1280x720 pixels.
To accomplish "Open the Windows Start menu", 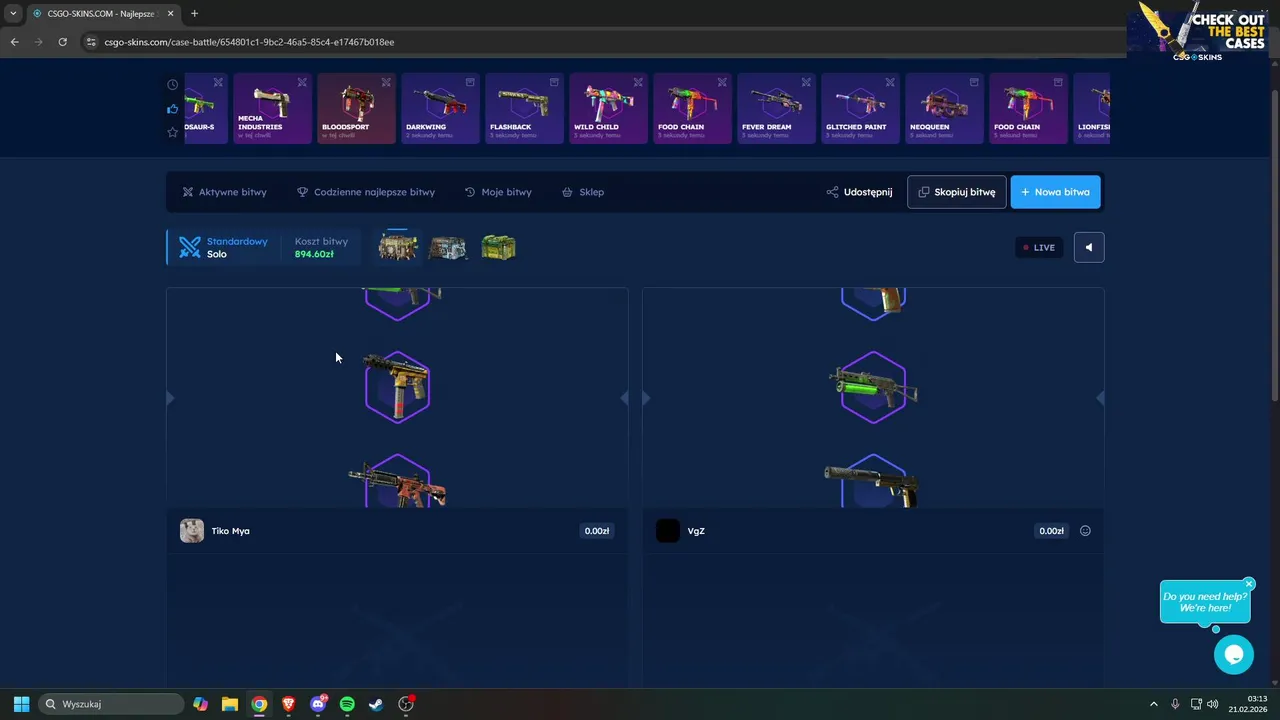I will click(21, 704).
